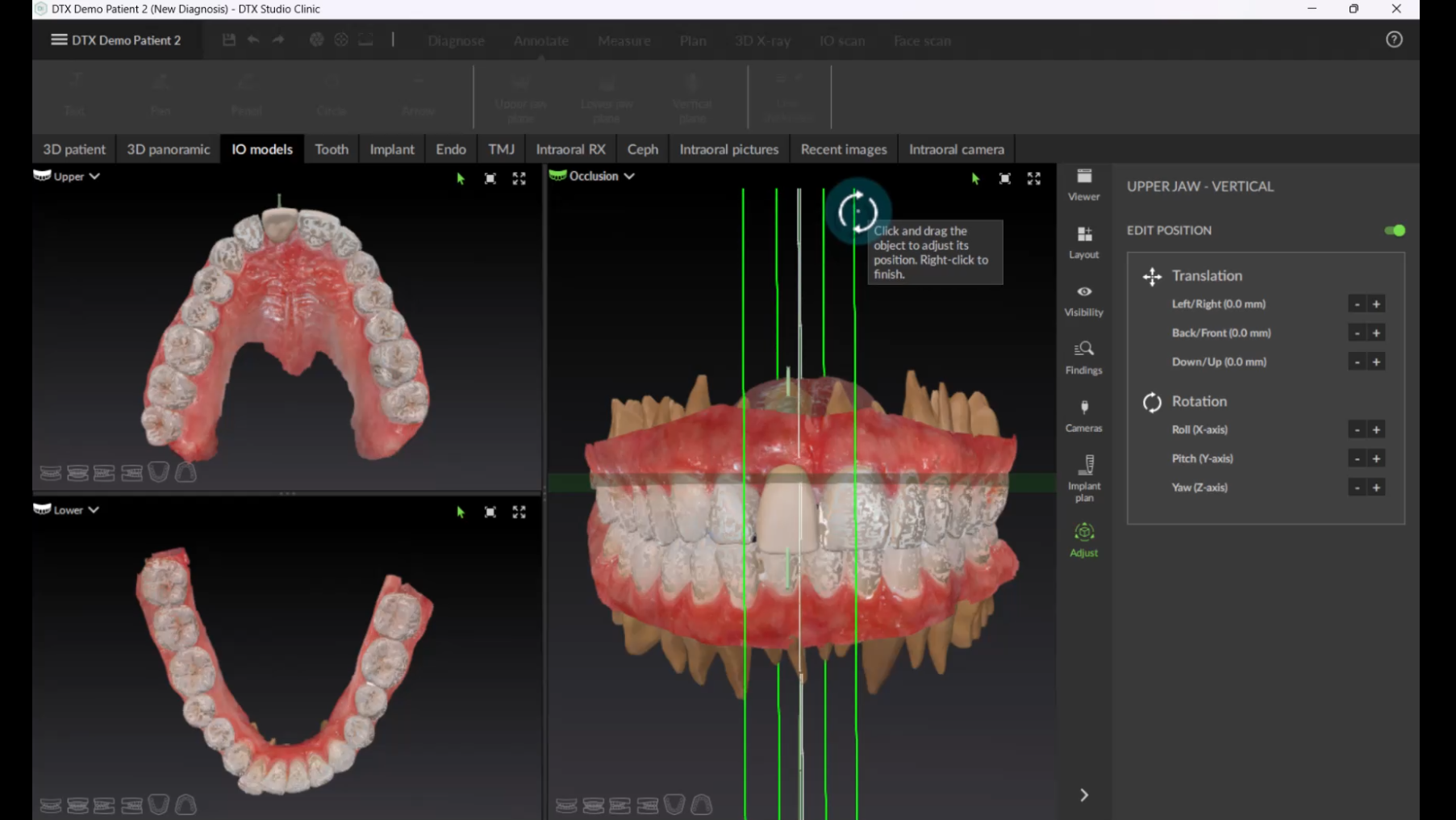The height and width of the screenshot is (820, 1456).
Task: Open the Findings panel
Action: [x=1083, y=358]
